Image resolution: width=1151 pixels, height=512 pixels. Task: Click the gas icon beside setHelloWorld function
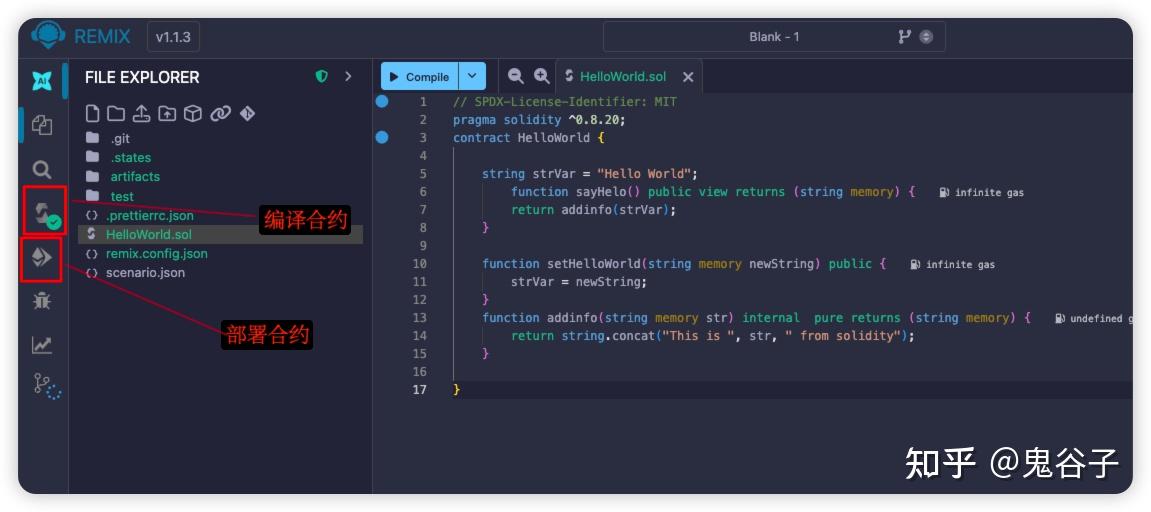coord(916,264)
